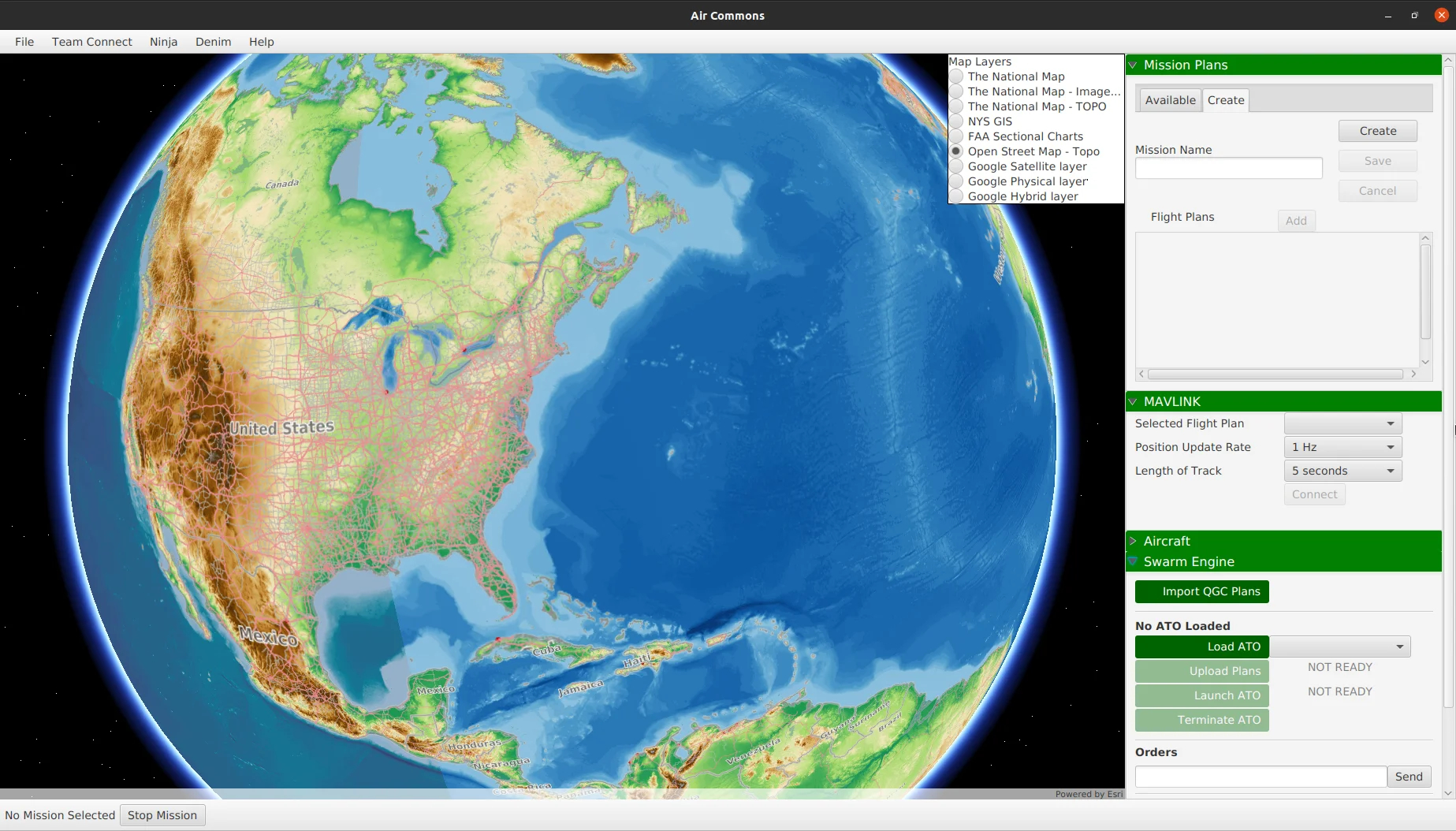Select Google Hybrid layer
Screen dimensions: 1456x831
click(x=956, y=196)
